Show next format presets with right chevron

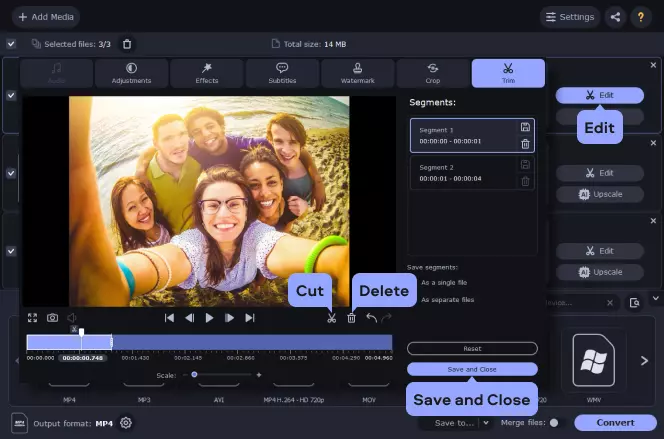(644, 361)
